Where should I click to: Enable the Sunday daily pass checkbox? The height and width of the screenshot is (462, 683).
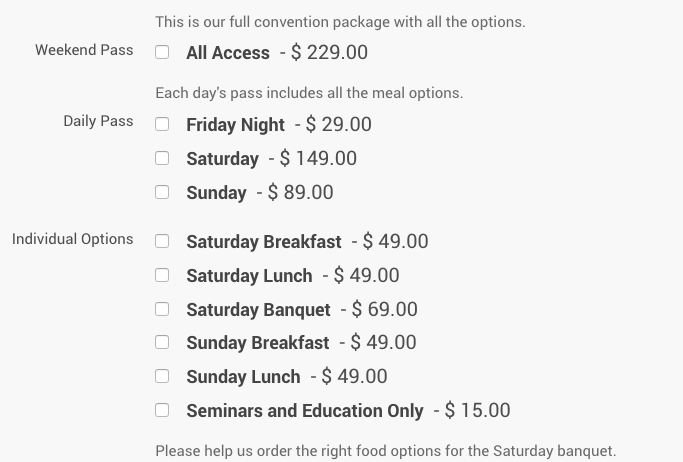coord(162,192)
